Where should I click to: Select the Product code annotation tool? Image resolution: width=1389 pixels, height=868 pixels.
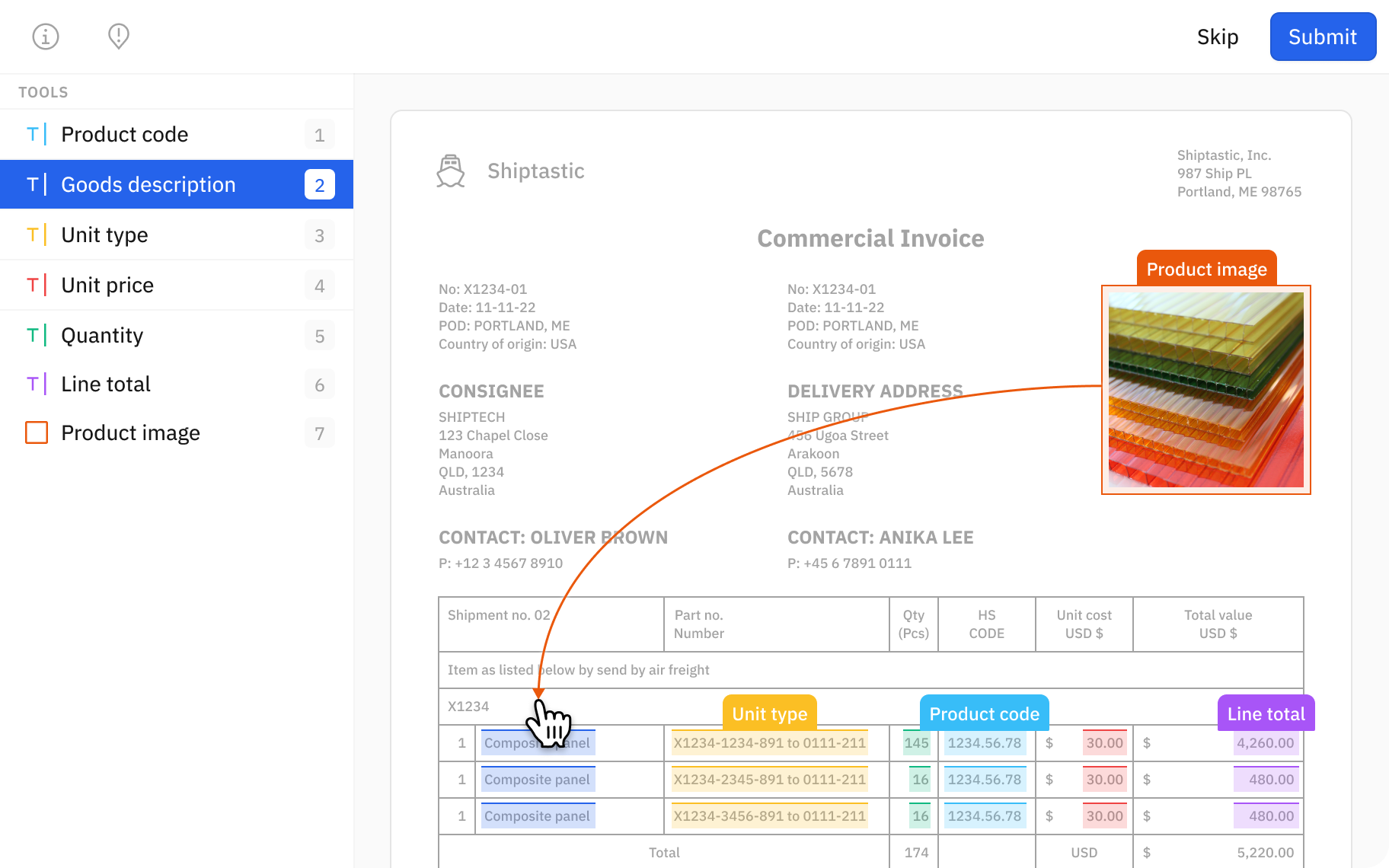click(x=124, y=134)
